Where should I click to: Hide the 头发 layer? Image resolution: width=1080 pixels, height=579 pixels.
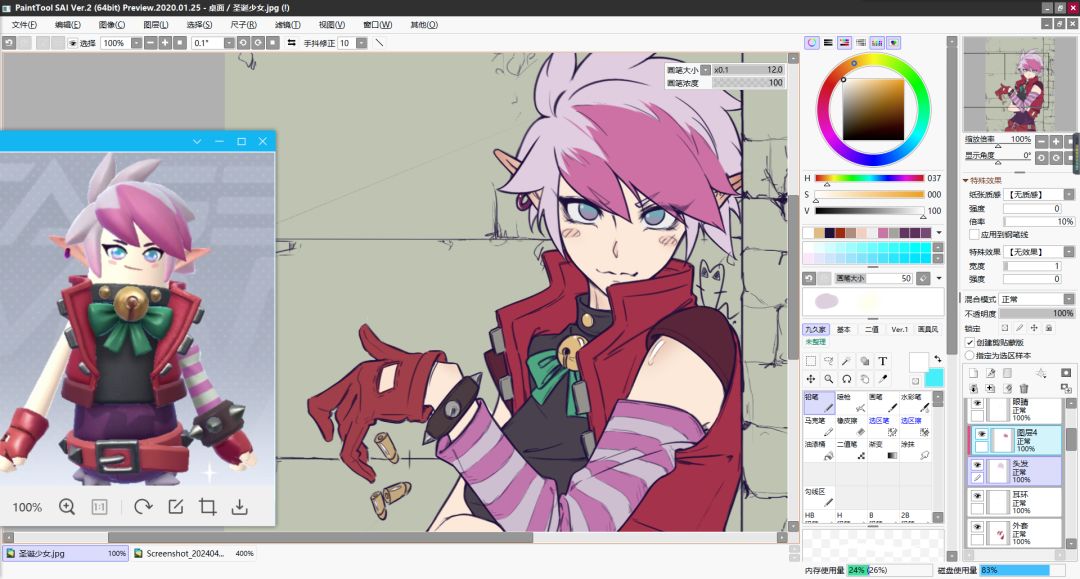[x=977, y=465]
